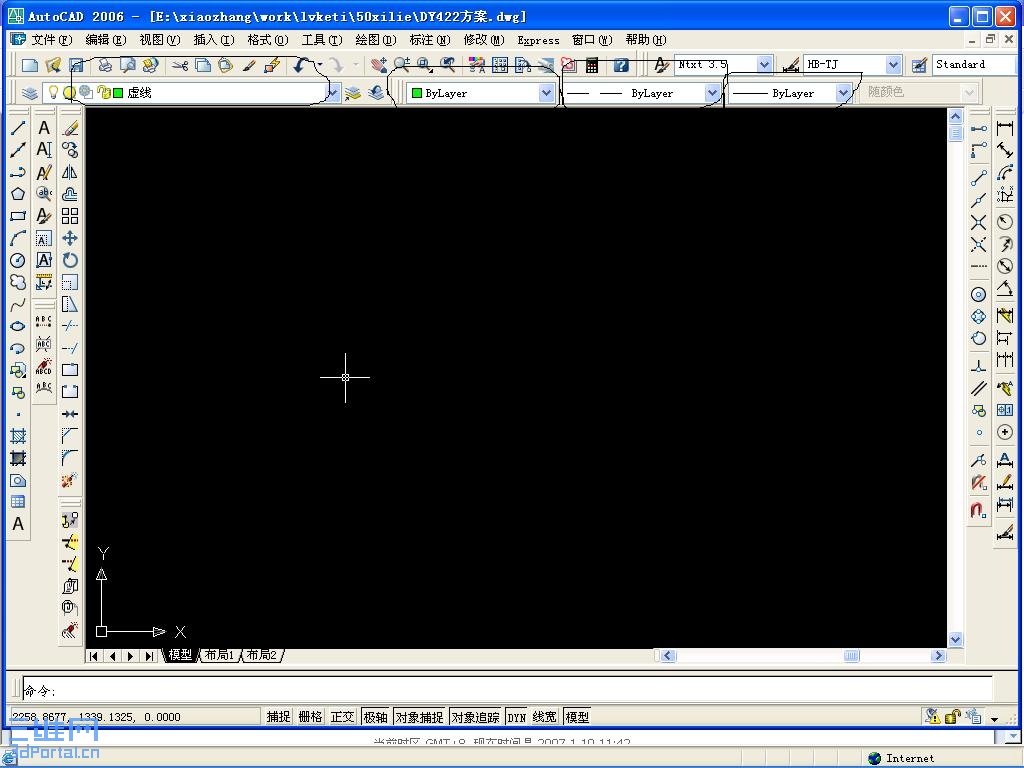Image resolution: width=1024 pixels, height=768 pixels.
Task: Select the Rotate modify tool
Action: click(70, 261)
